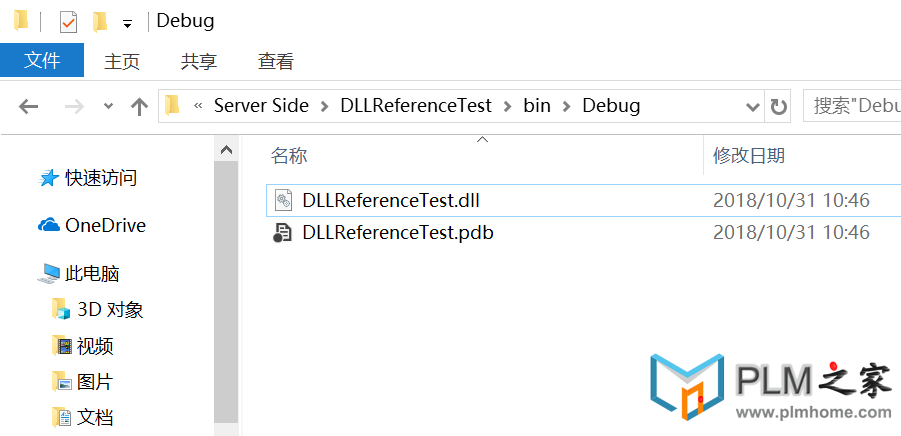The image size is (901, 436).
Task: Open the 共享 ribbon tab
Action: coord(199,61)
